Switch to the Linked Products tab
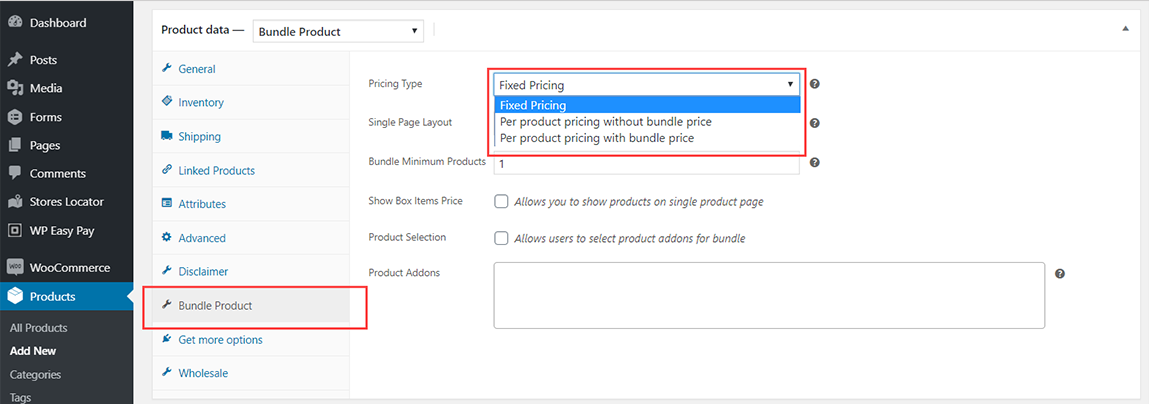The height and width of the screenshot is (404, 1149). [216, 170]
